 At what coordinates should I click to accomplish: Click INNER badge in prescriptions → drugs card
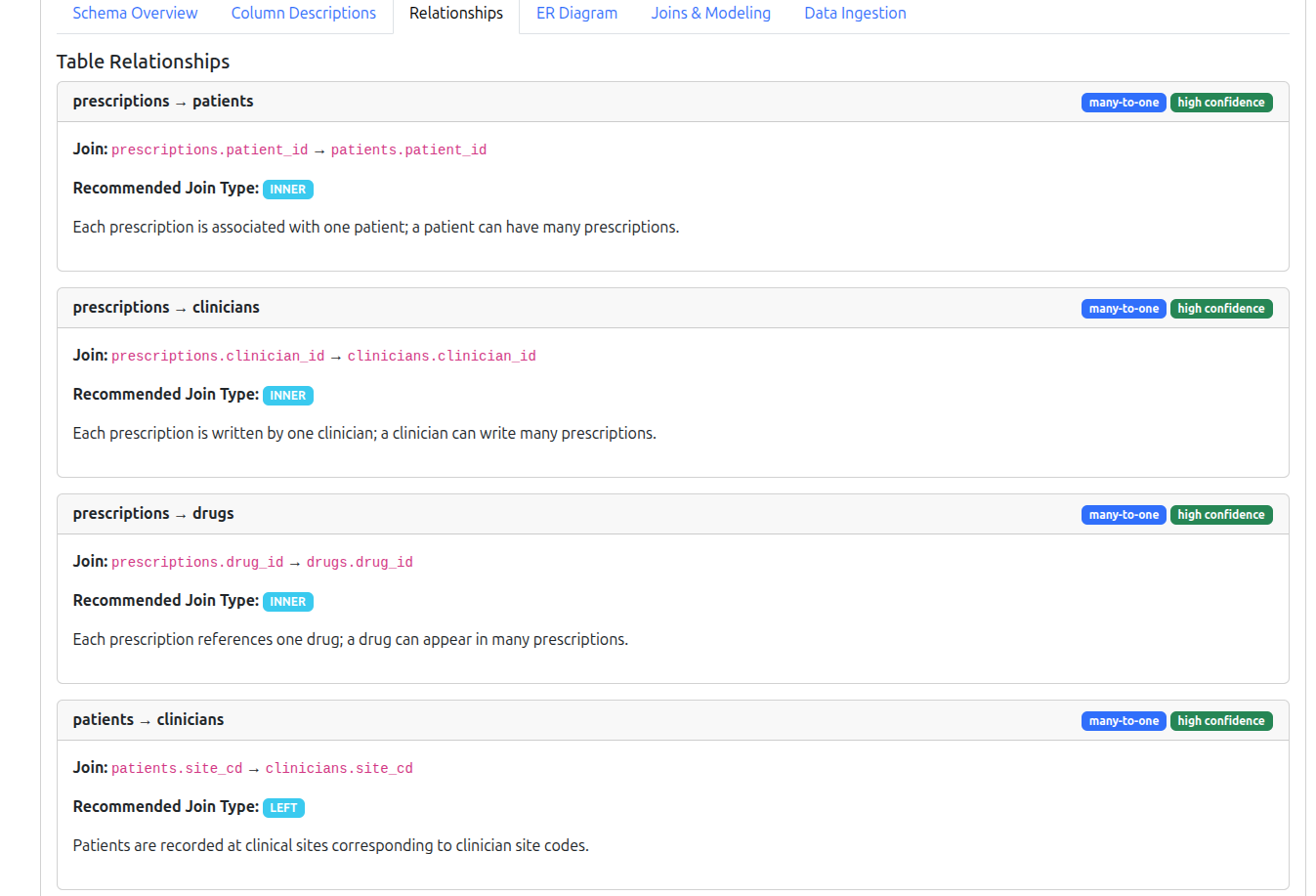click(287, 602)
